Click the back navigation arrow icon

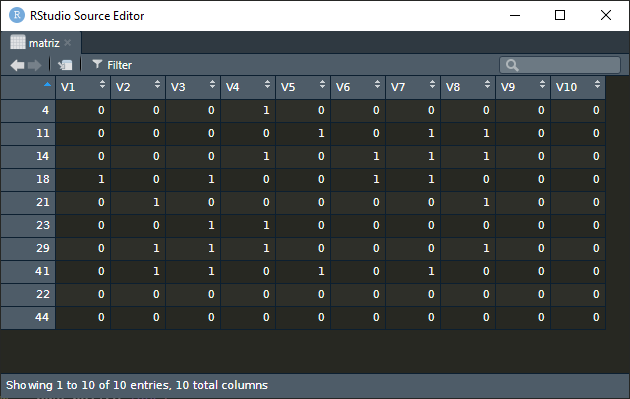coord(17,65)
